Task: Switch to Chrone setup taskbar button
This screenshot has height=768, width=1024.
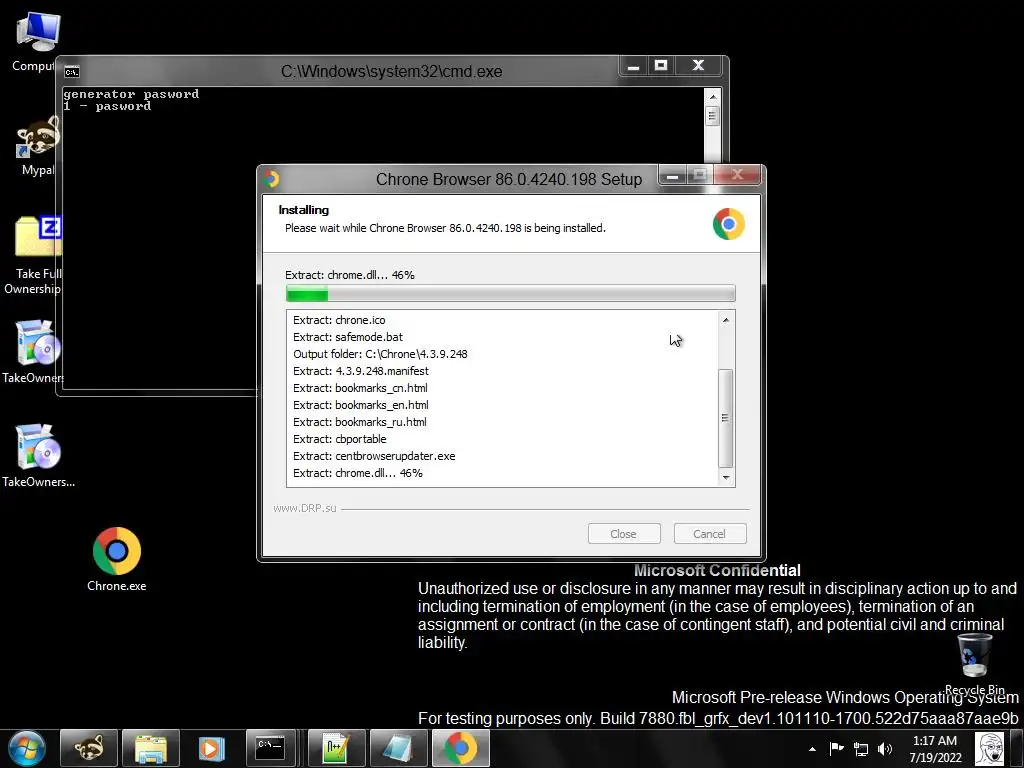Action: [460, 748]
